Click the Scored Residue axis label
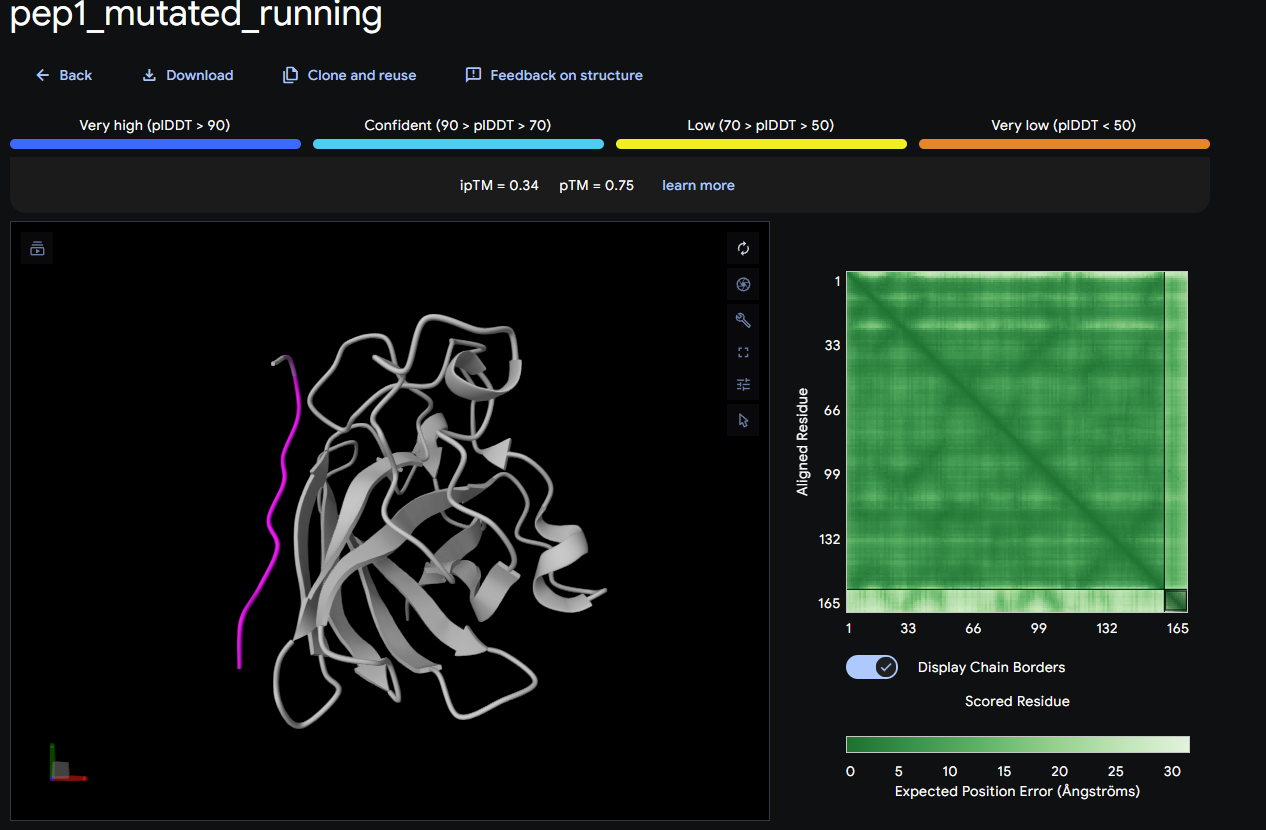This screenshot has height=830, width=1266. point(1017,701)
